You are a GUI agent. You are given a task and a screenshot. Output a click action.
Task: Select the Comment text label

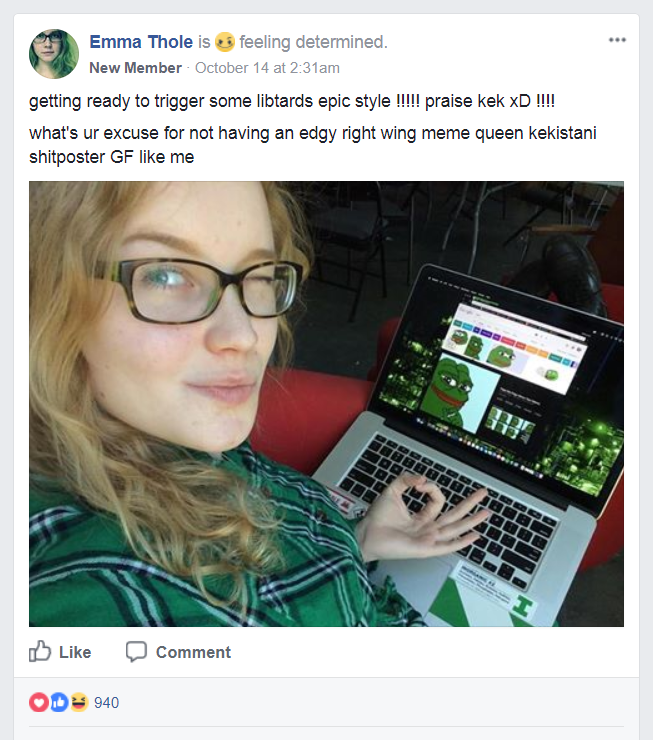(x=193, y=652)
